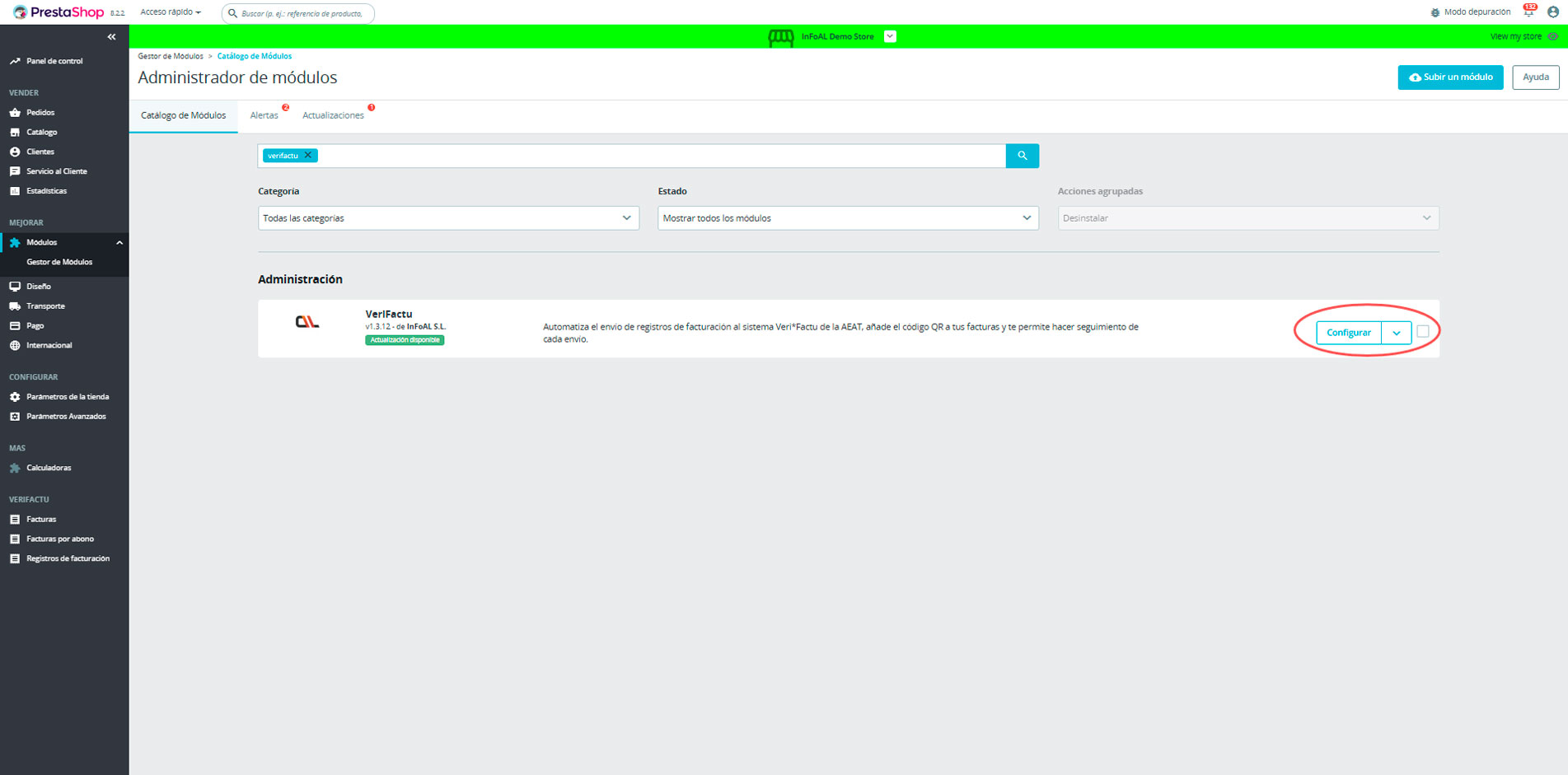1568x775 pixels.
Task: Click Subir un módulo button
Action: coord(1450,77)
